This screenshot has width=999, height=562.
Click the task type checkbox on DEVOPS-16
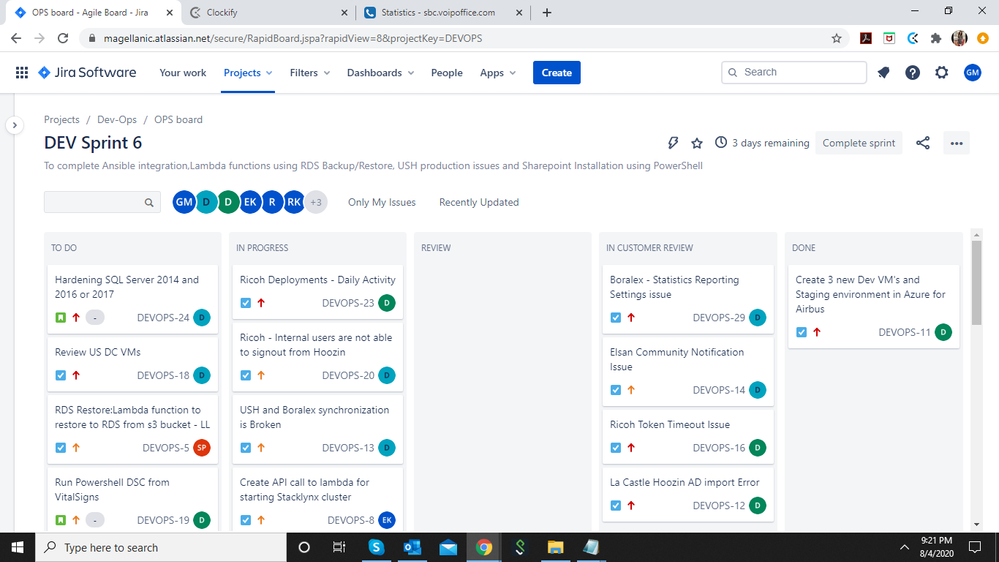[x=615, y=448]
